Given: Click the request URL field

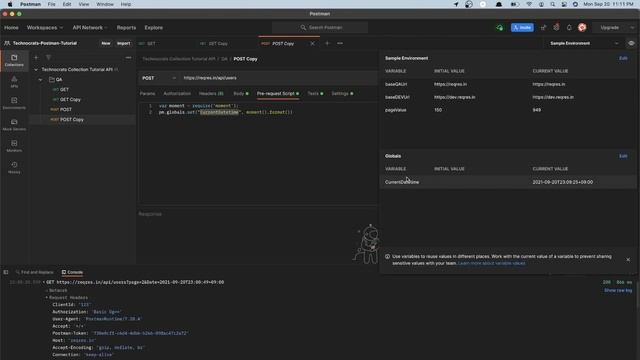Looking at the screenshot, I should [x=279, y=78].
